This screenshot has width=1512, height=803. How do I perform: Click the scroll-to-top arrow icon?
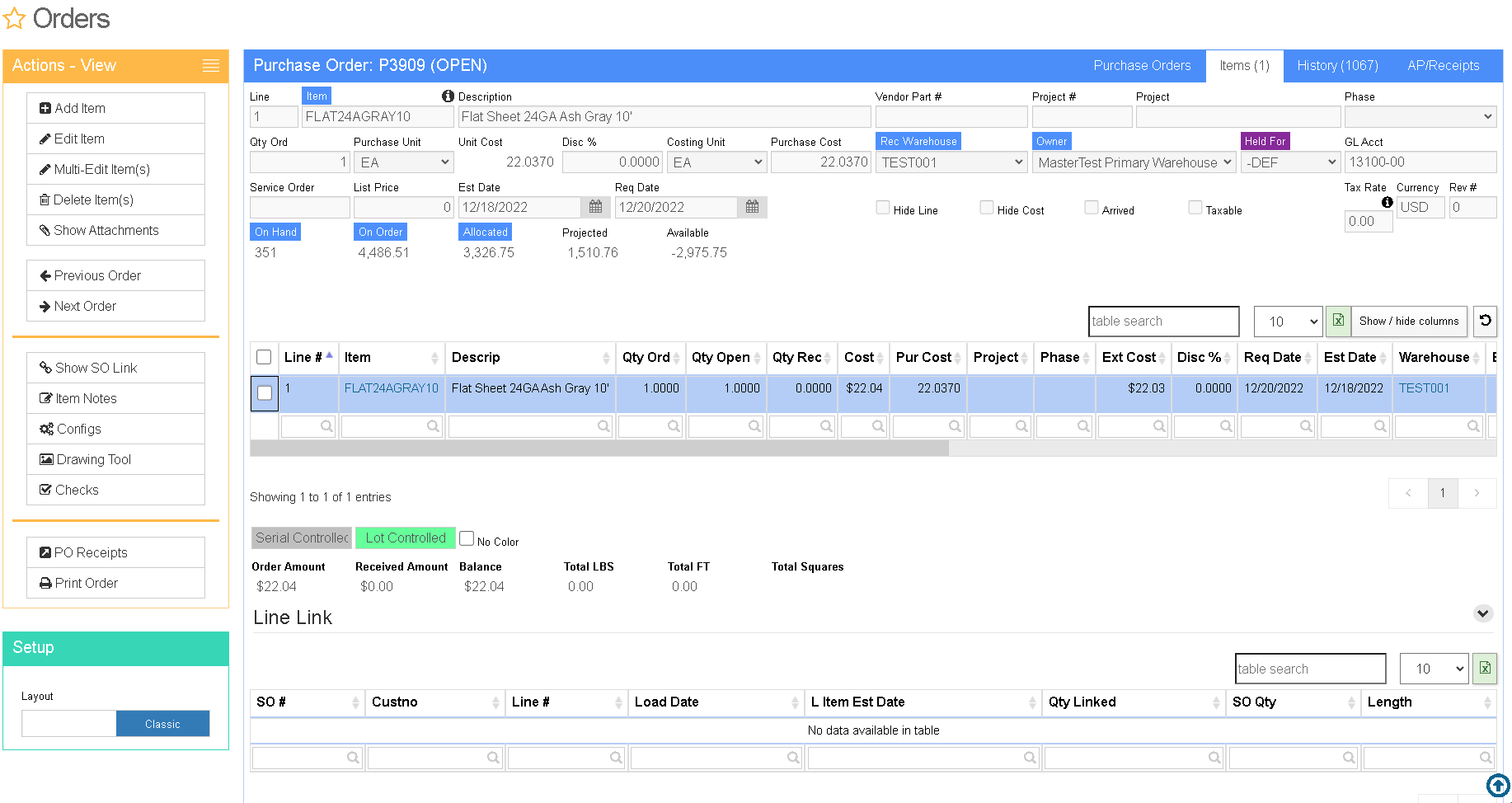click(1497, 786)
